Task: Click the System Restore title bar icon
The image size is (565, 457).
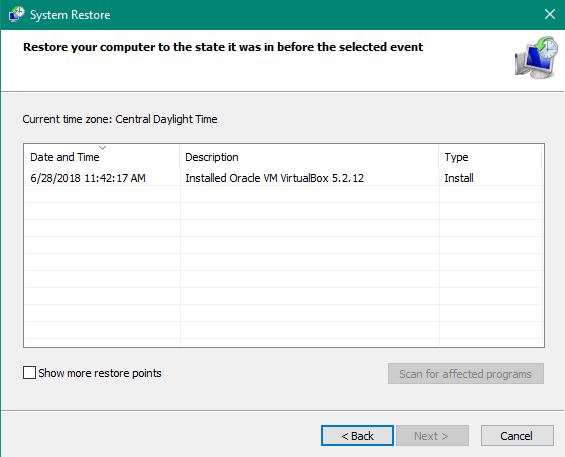Action: tap(17, 14)
